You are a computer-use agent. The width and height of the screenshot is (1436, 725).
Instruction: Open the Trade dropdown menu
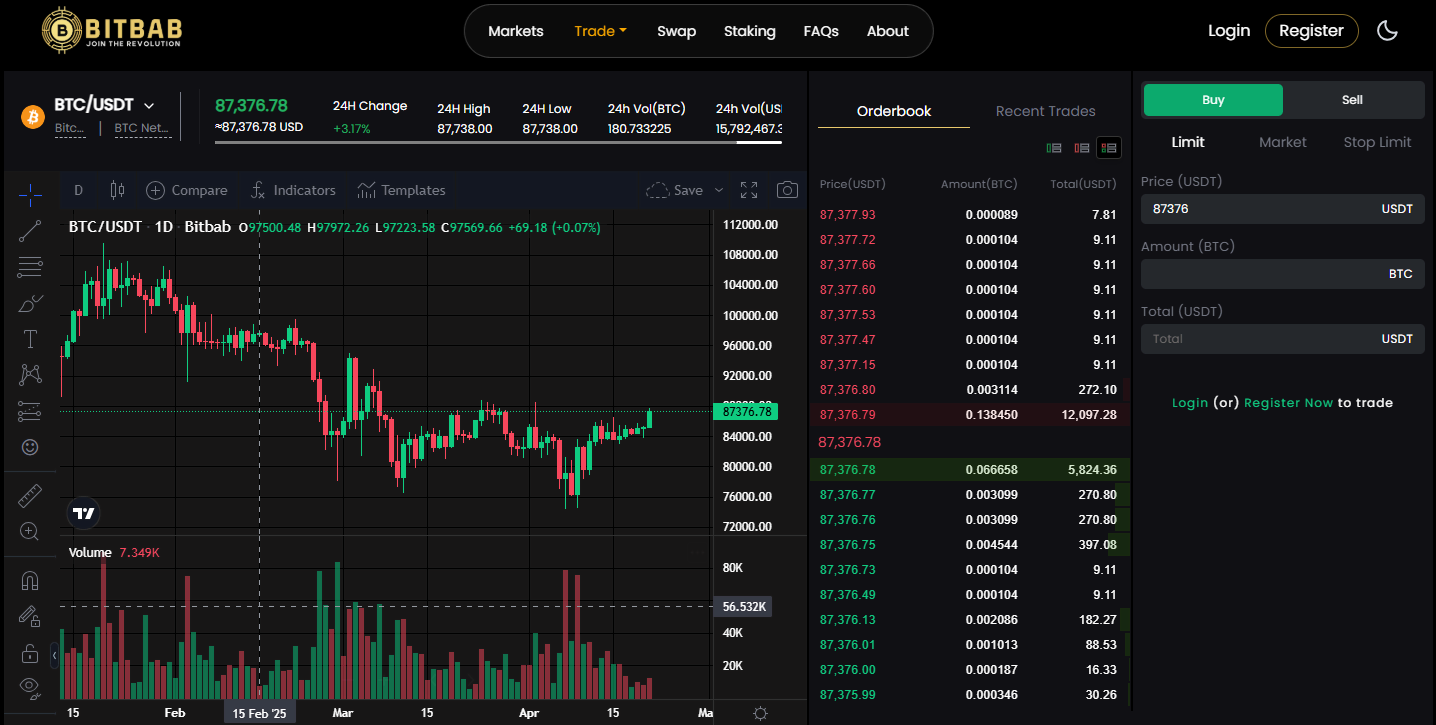click(x=600, y=31)
